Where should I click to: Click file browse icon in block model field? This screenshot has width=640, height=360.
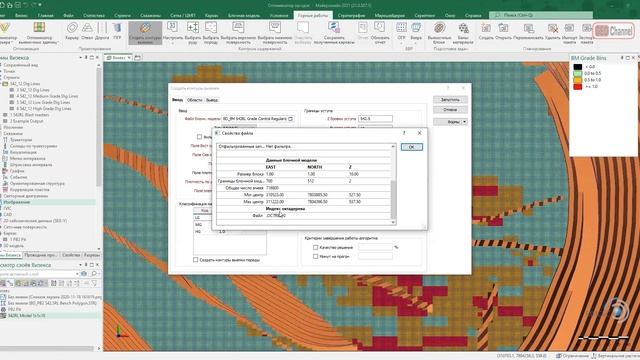[x=291, y=119]
